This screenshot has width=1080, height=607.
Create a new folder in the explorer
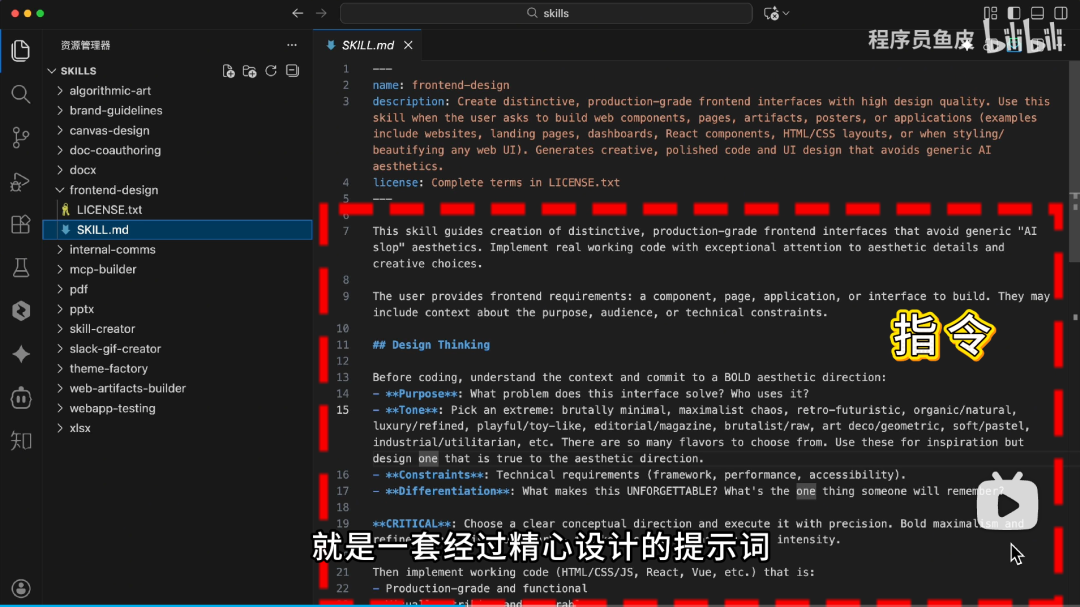coord(251,71)
